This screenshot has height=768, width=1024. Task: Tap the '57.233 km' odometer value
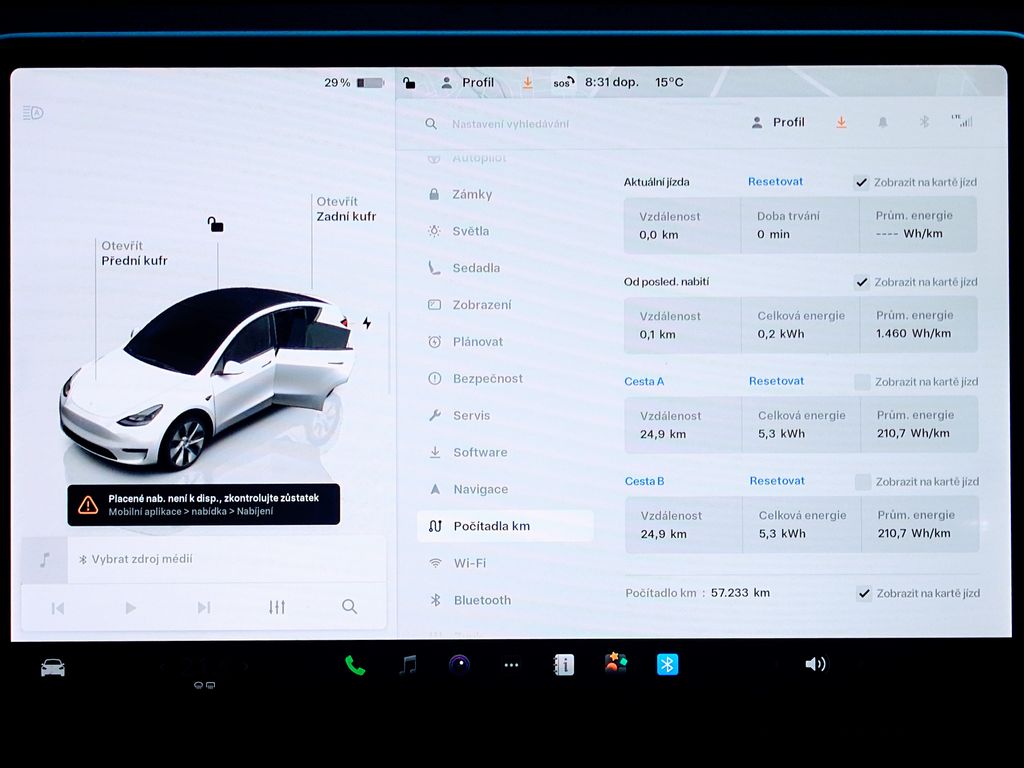pyautogui.click(x=741, y=592)
